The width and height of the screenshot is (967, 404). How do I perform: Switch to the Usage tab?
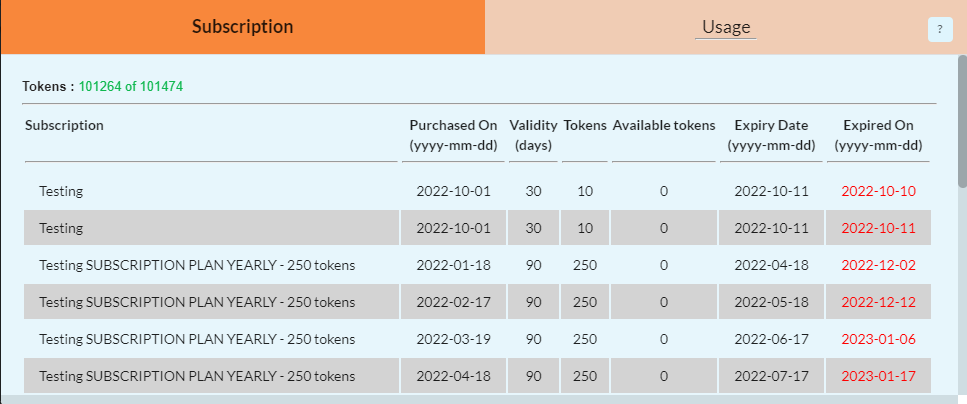(726, 27)
